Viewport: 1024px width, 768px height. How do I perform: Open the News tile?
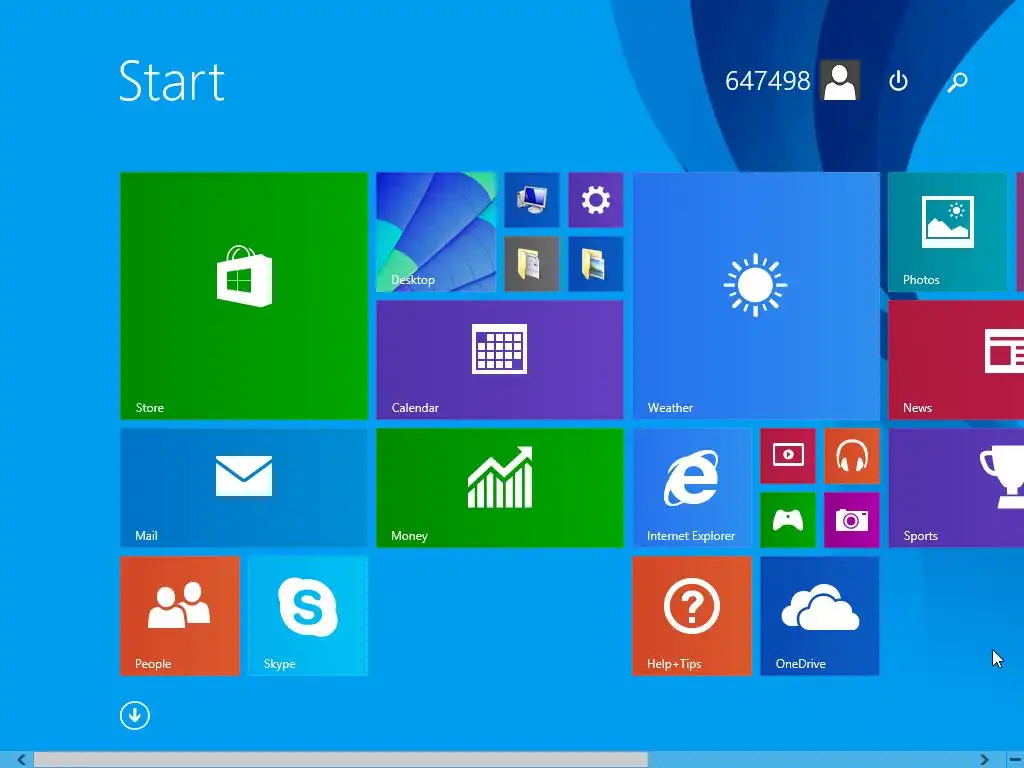coord(956,360)
